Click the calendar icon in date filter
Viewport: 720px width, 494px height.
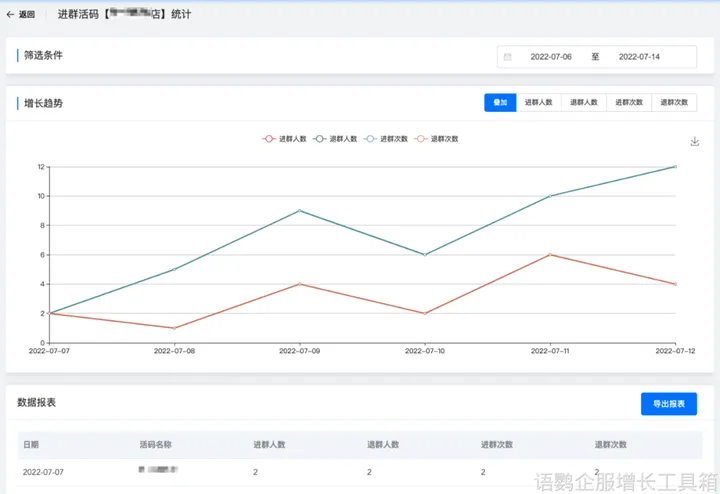(508, 57)
